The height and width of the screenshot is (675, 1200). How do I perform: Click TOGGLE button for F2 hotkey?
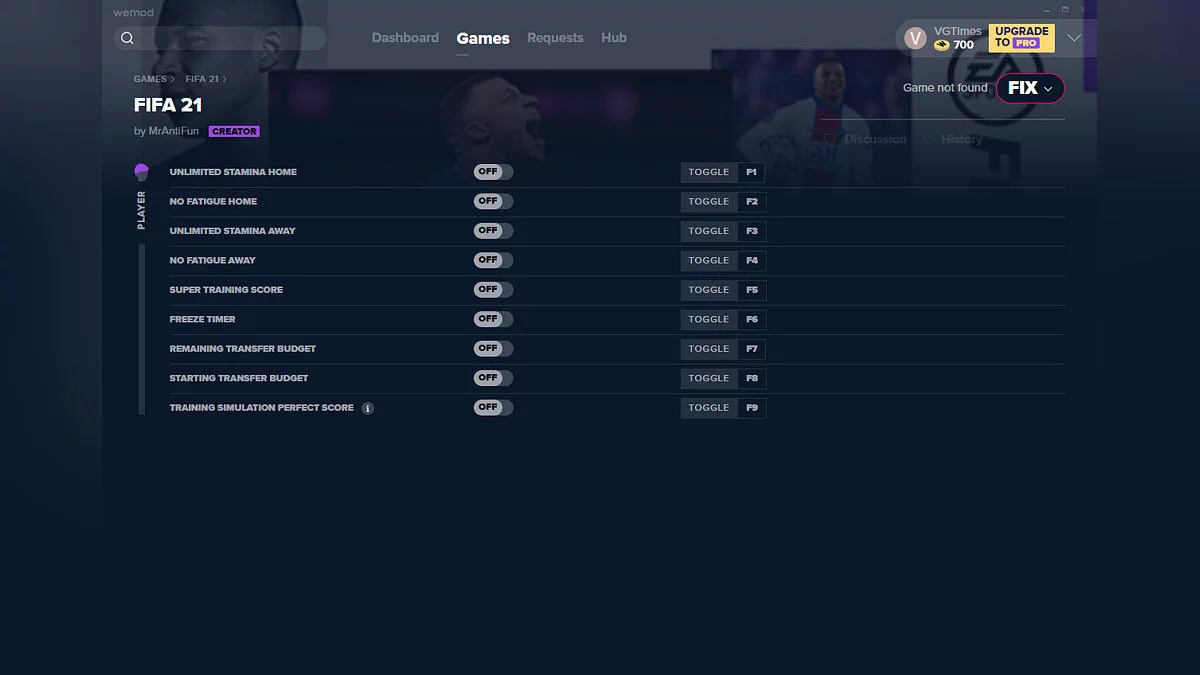709,201
